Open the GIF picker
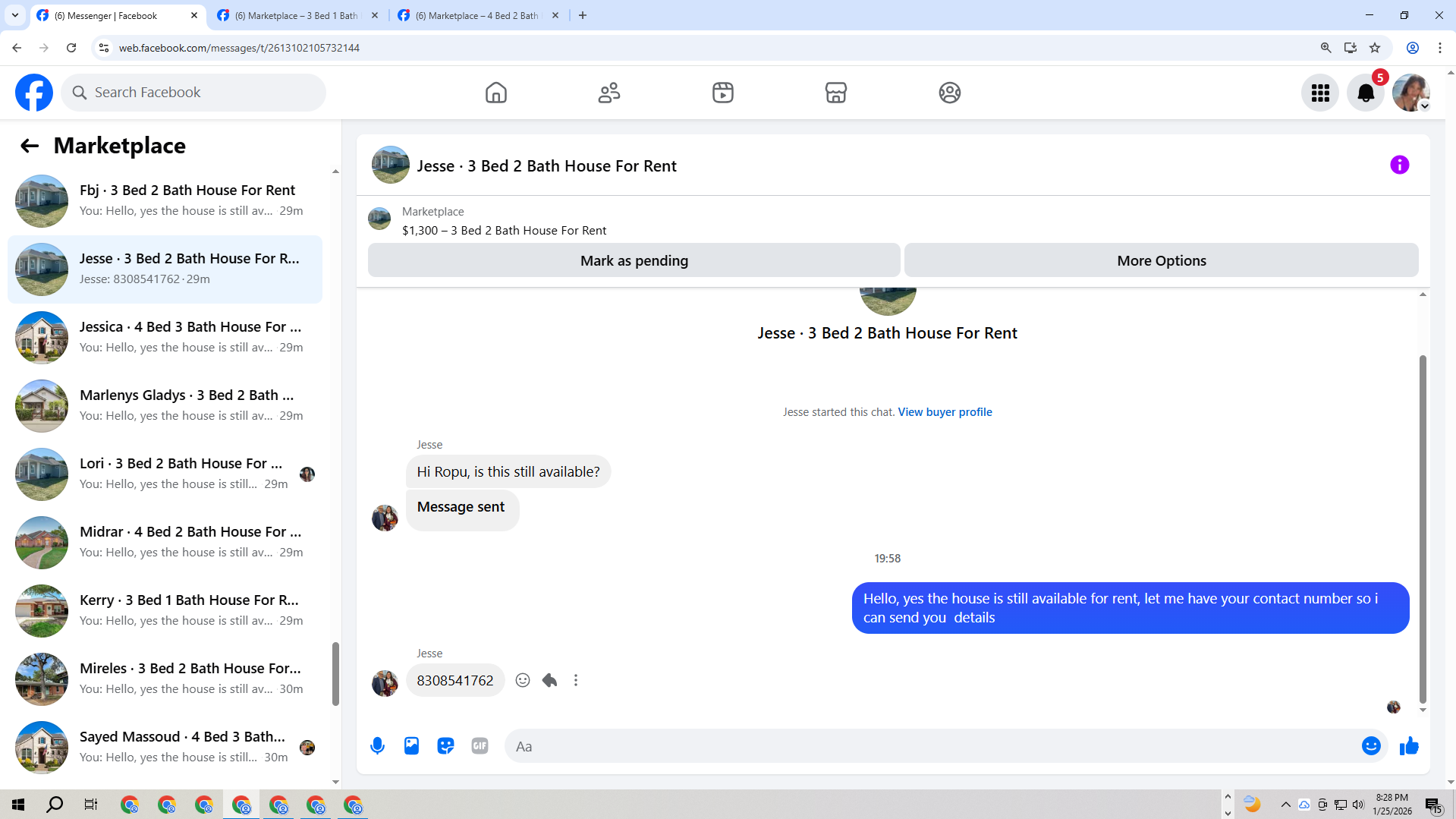1456x819 pixels. [480, 746]
